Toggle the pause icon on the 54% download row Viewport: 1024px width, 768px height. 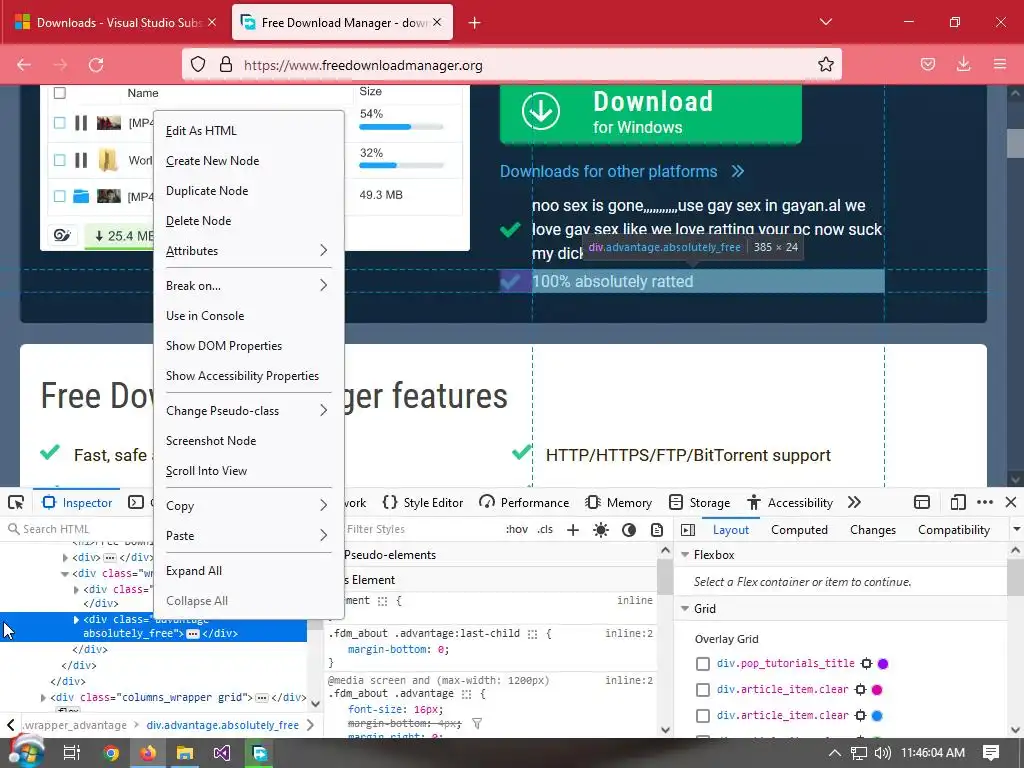tap(81, 123)
